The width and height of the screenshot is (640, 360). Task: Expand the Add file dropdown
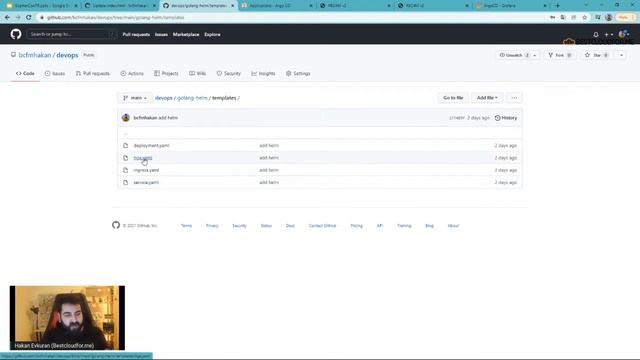pos(487,98)
